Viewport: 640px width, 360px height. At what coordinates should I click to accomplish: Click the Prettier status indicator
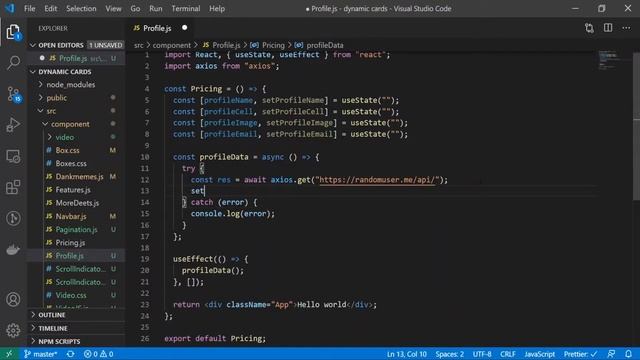click(x=580, y=354)
